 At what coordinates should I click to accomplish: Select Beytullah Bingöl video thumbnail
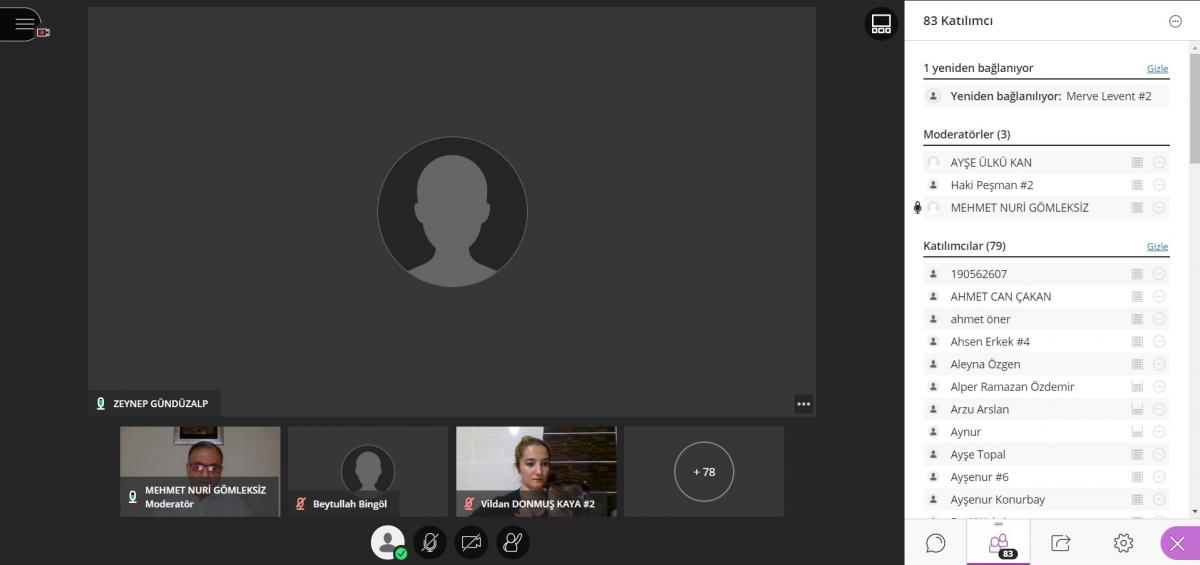coord(368,471)
